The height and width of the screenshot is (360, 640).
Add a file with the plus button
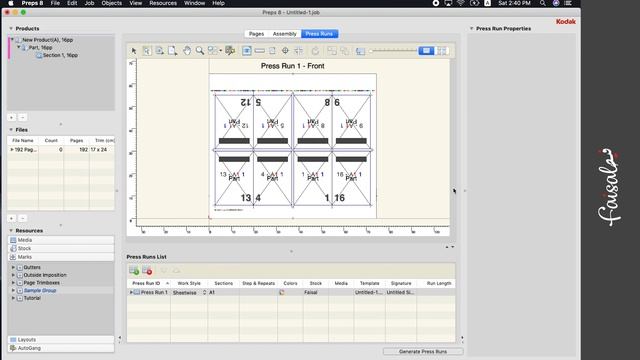click(x=12, y=218)
